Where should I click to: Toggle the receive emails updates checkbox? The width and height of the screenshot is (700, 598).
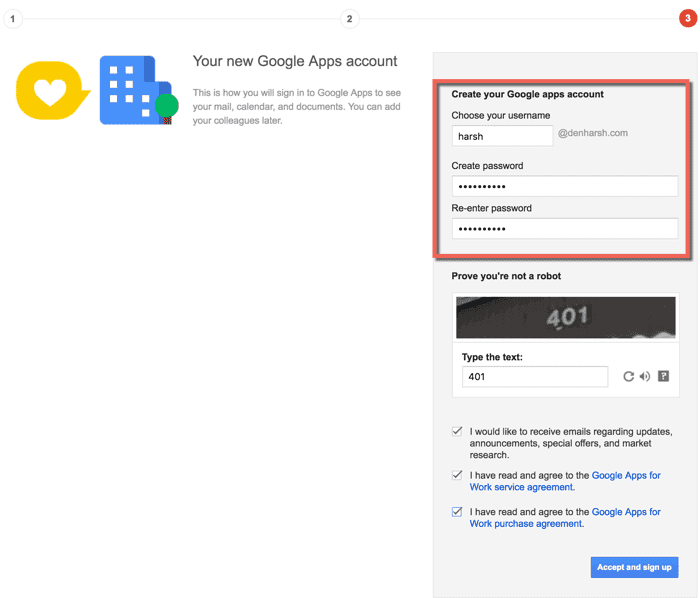click(x=457, y=431)
